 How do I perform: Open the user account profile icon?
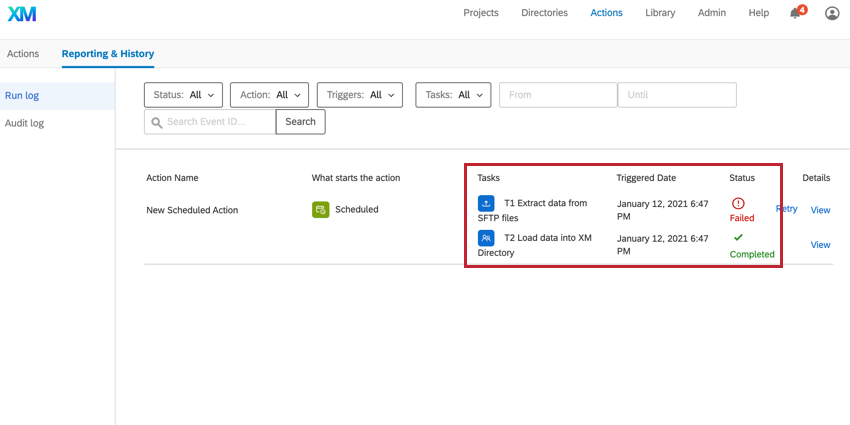point(832,14)
